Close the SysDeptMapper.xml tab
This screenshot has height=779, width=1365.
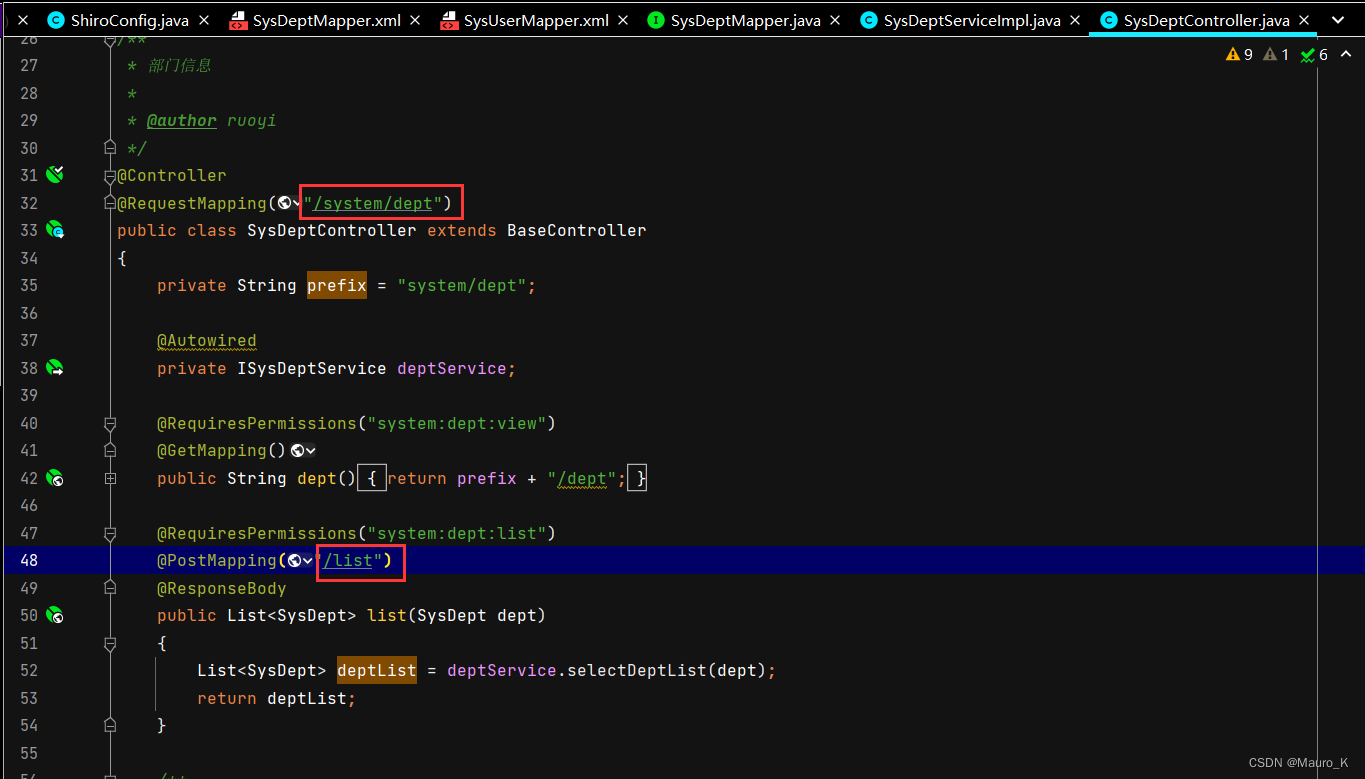coord(416,20)
